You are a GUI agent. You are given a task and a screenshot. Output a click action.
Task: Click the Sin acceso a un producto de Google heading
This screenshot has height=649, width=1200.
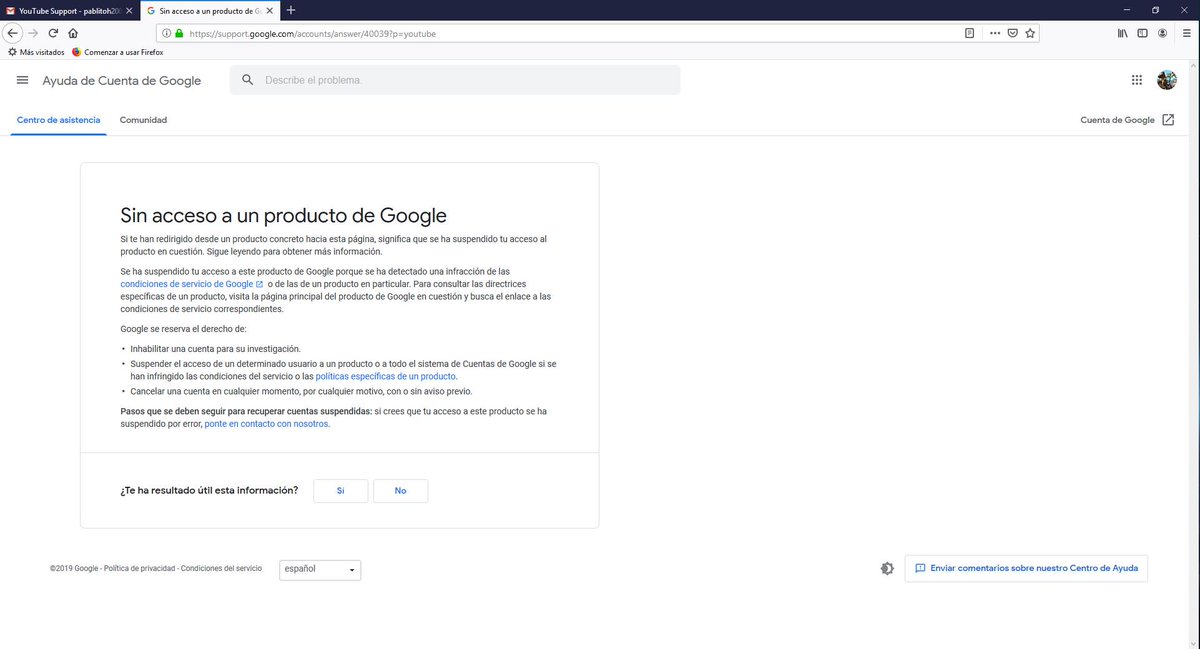click(x=283, y=215)
